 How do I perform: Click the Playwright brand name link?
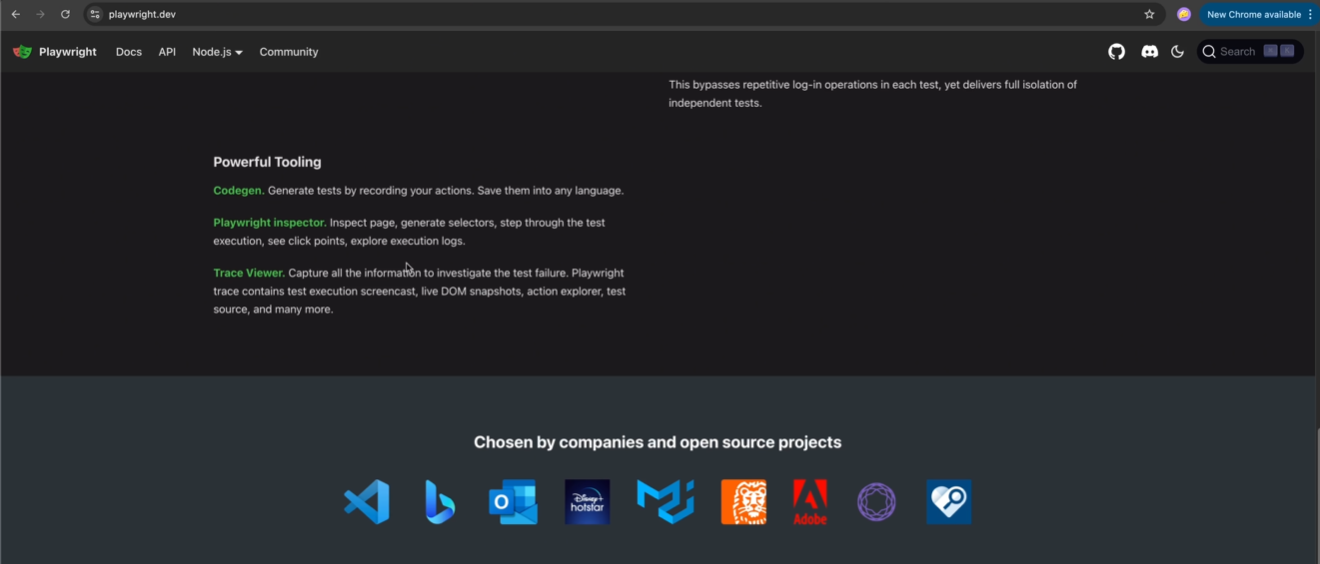coord(68,52)
